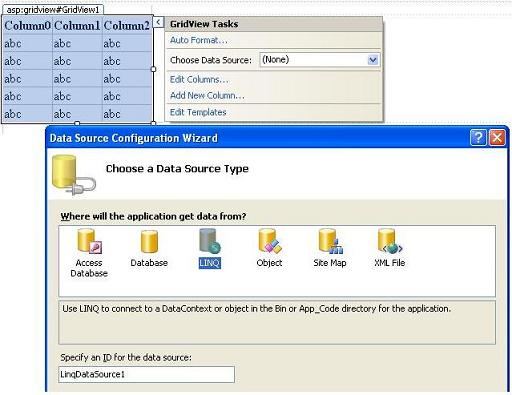
Task: Click the Column0 header in the GridView
Action: (x=27, y=26)
